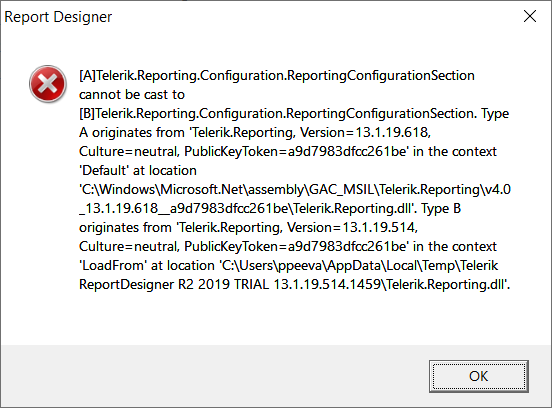Click the OK button

[478, 376]
